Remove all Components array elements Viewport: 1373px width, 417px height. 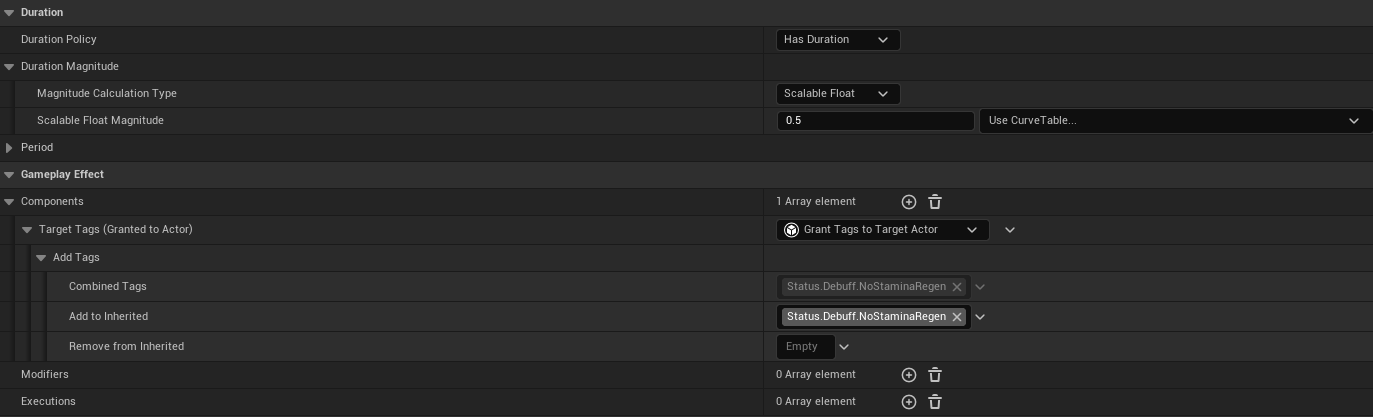[x=935, y=202]
